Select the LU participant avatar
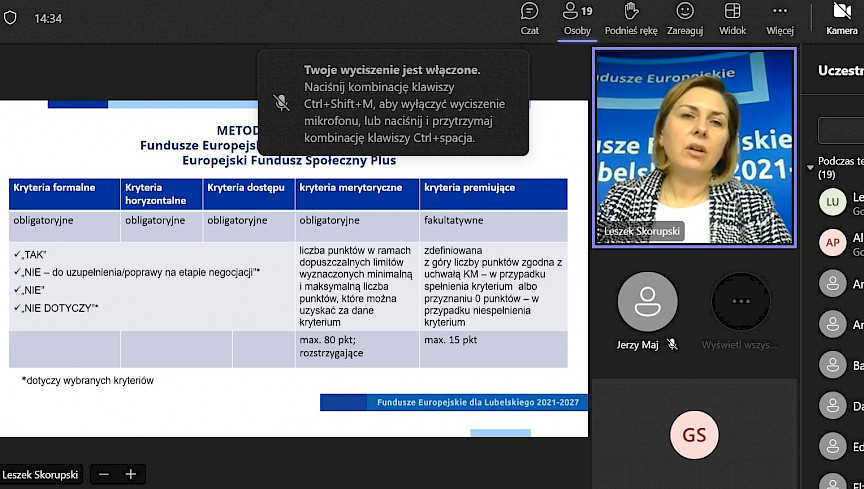 click(833, 202)
